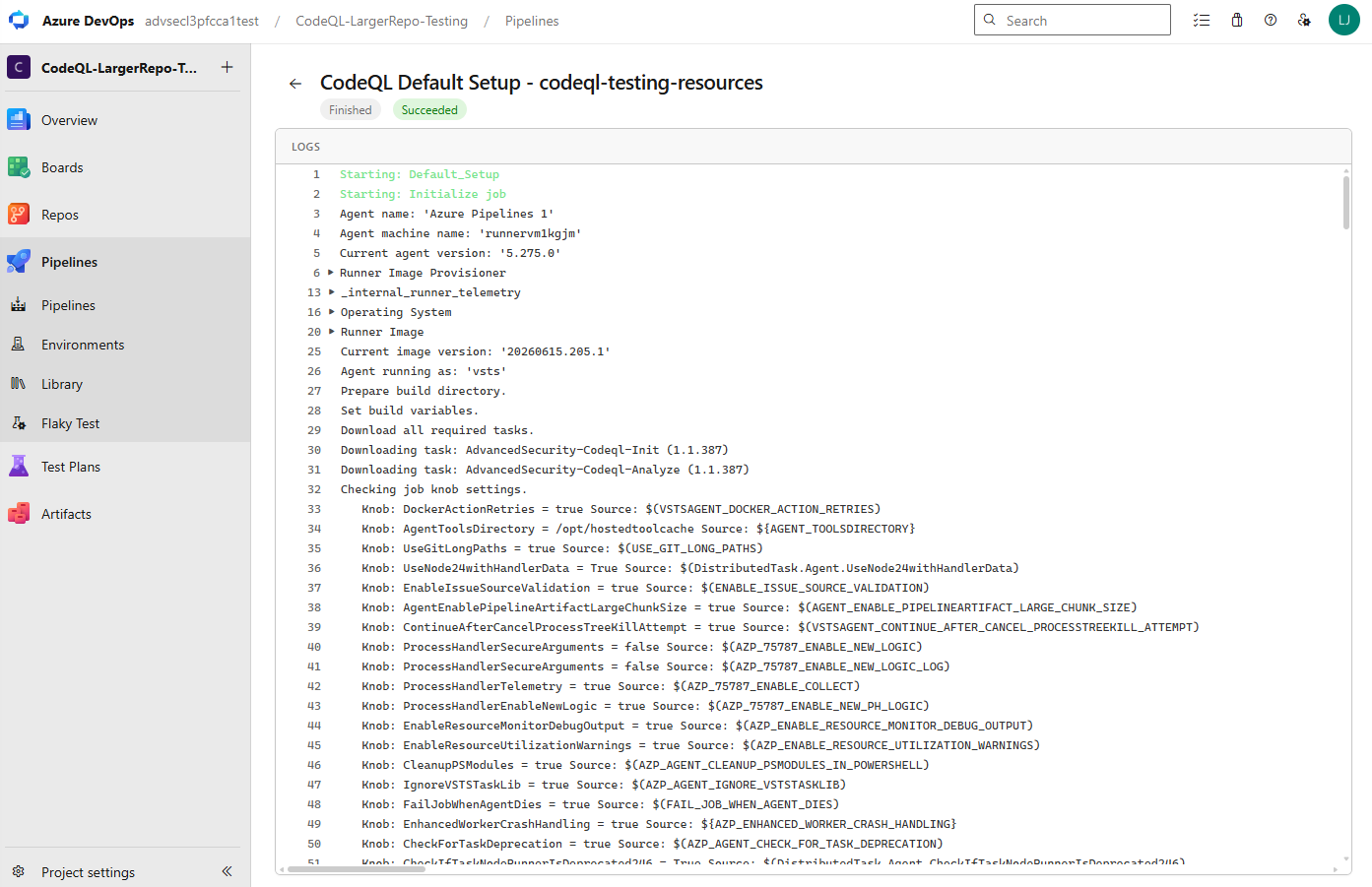The height and width of the screenshot is (887, 1372).
Task: Click the Finished status badge
Action: click(351, 110)
